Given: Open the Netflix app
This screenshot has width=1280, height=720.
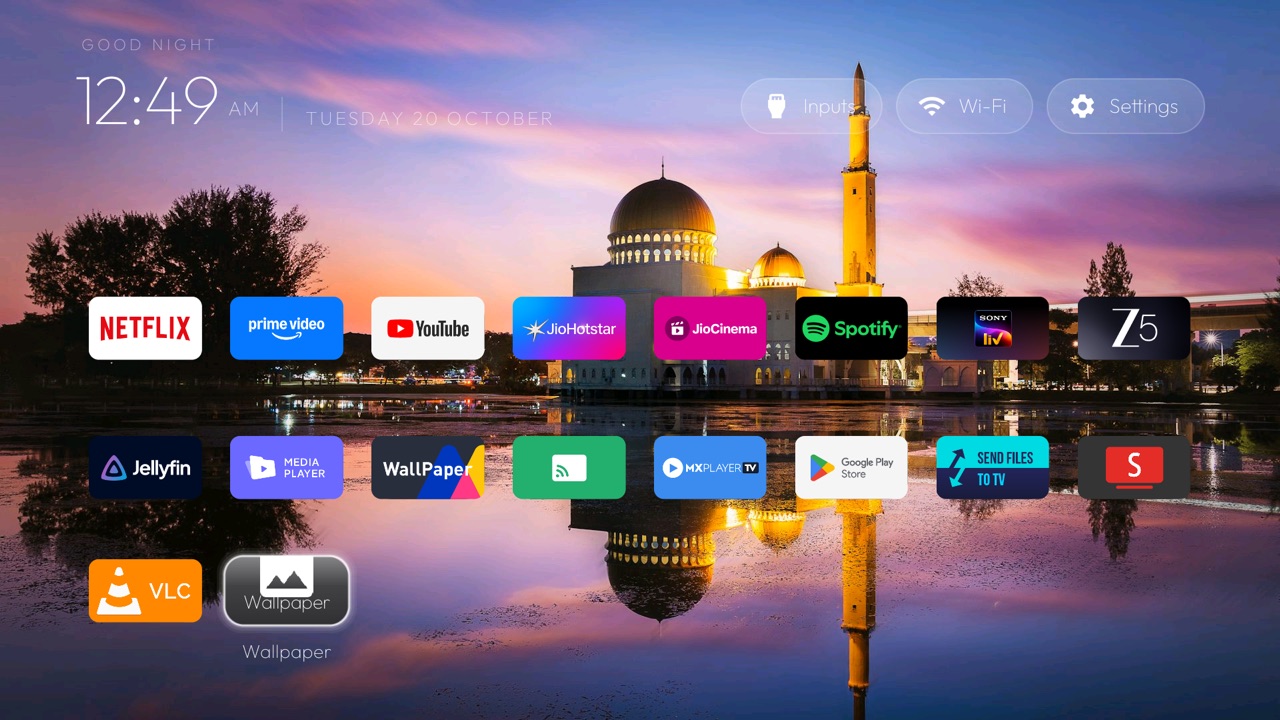Looking at the screenshot, I should 145,328.
